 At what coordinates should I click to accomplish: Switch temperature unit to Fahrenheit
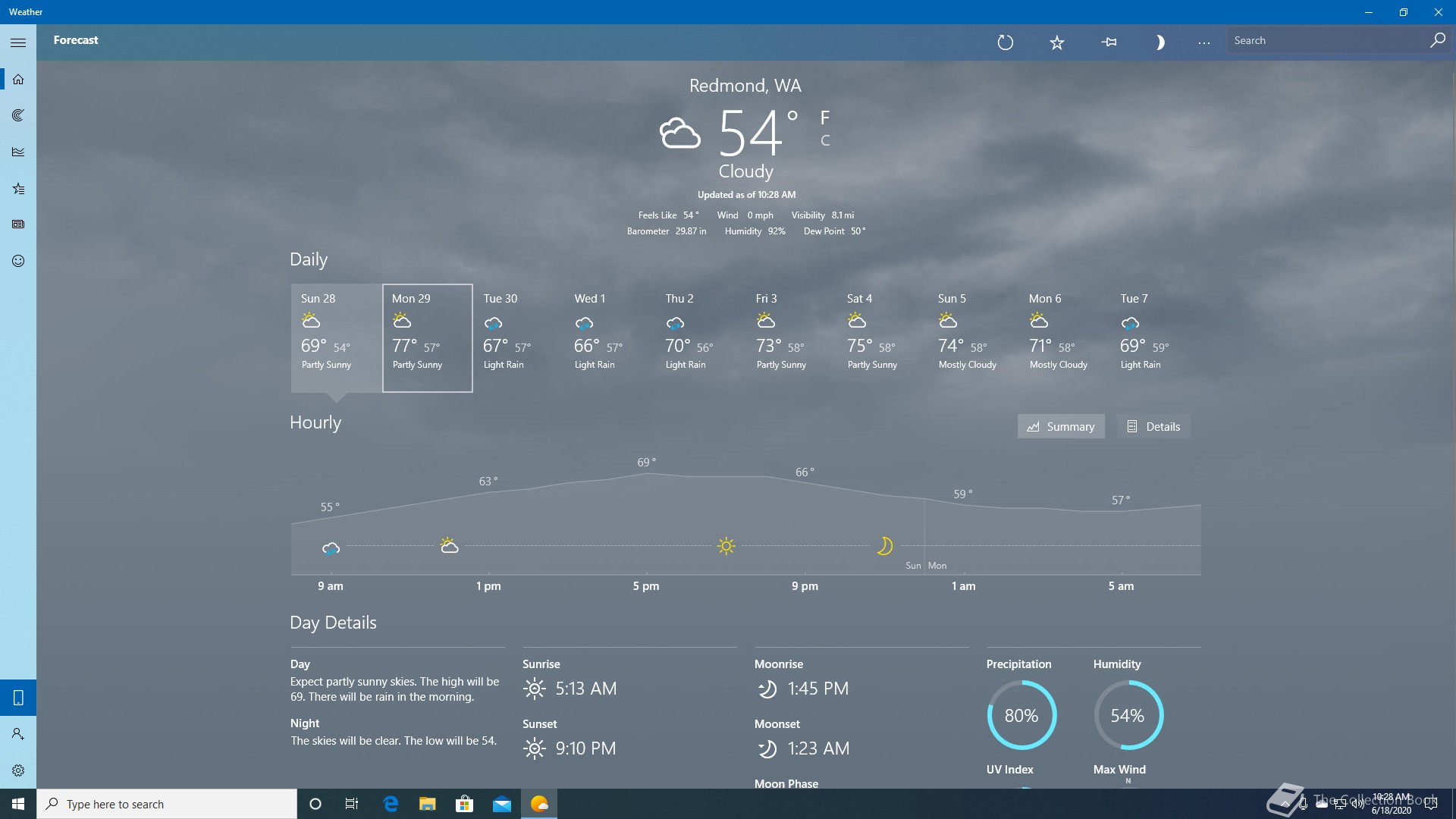[825, 118]
